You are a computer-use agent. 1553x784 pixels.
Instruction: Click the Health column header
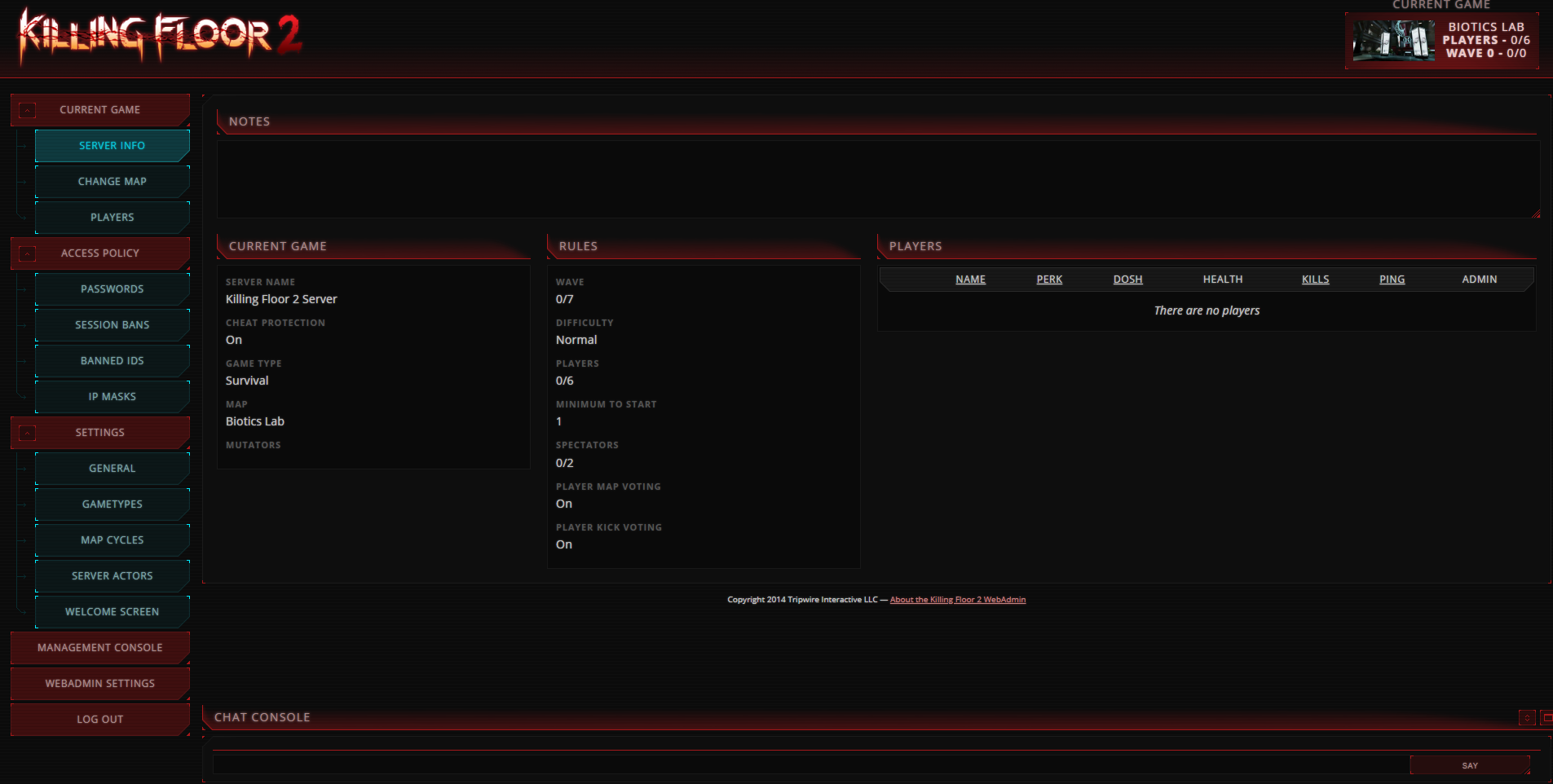[1223, 280]
